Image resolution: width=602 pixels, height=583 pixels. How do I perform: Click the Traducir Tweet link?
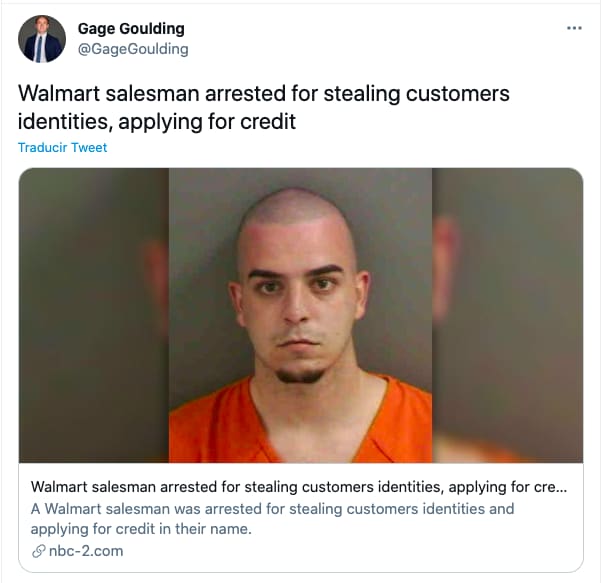63,147
